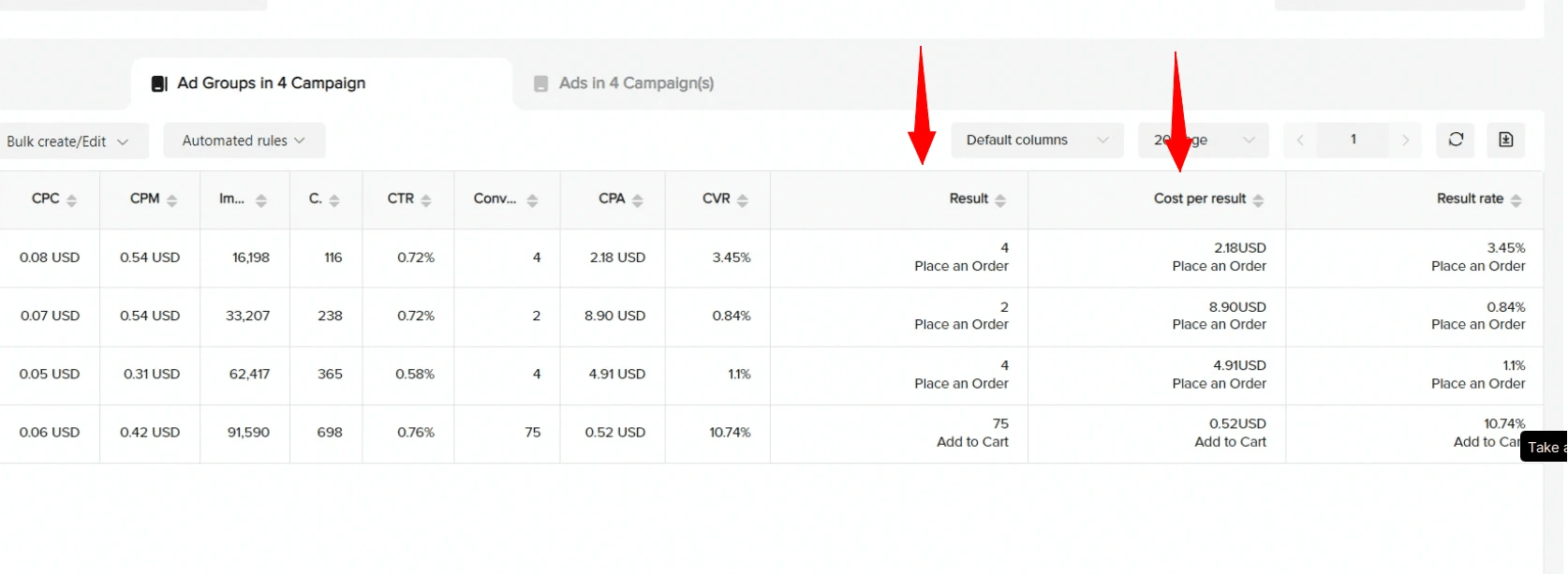This screenshot has width=1568, height=575.
Task: Sort by CTR sort icon
Action: pyautogui.click(x=426, y=199)
